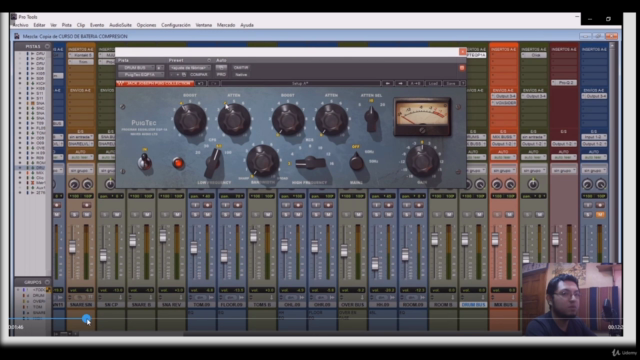Image resolution: width=640 pixels, height=360 pixels.
Task: Click the red target button in plugin header
Action: tap(462, 68)
